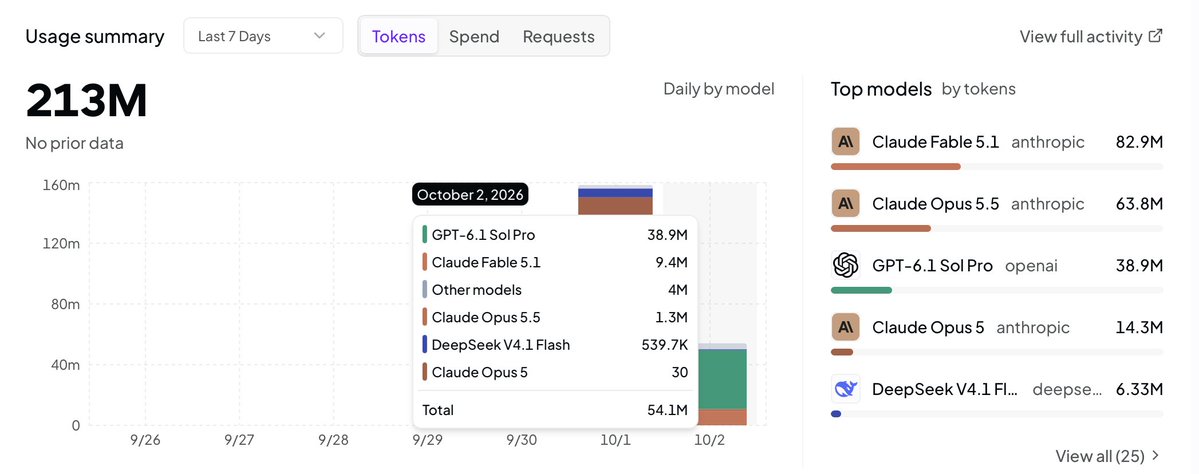Click the No prior data text

(x=74, y=143)
